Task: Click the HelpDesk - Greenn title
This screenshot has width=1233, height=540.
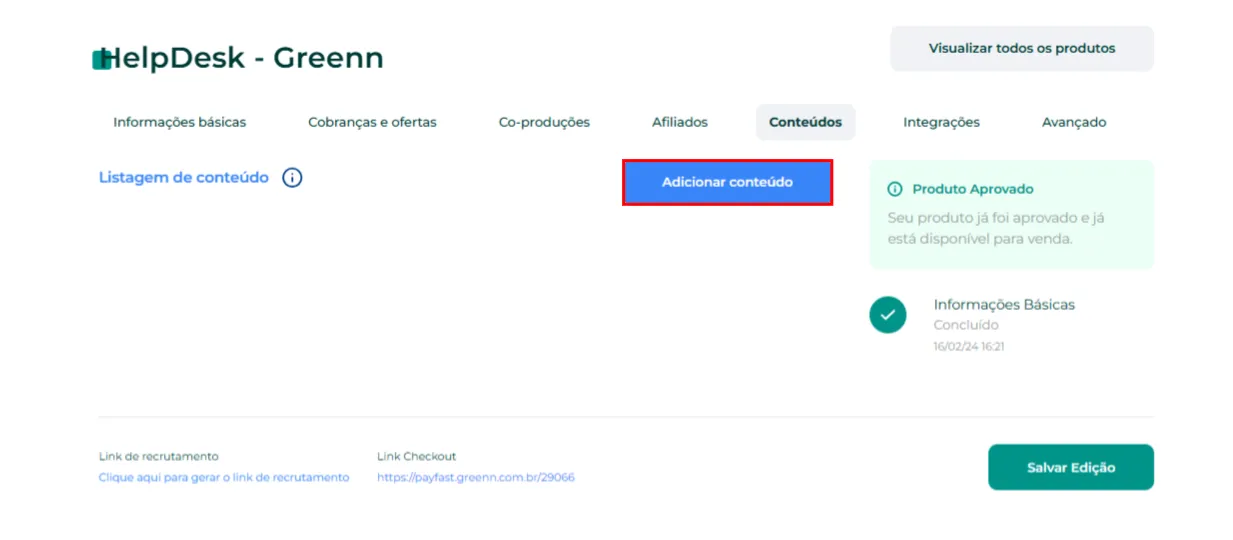Action: [x=243, y=58]
